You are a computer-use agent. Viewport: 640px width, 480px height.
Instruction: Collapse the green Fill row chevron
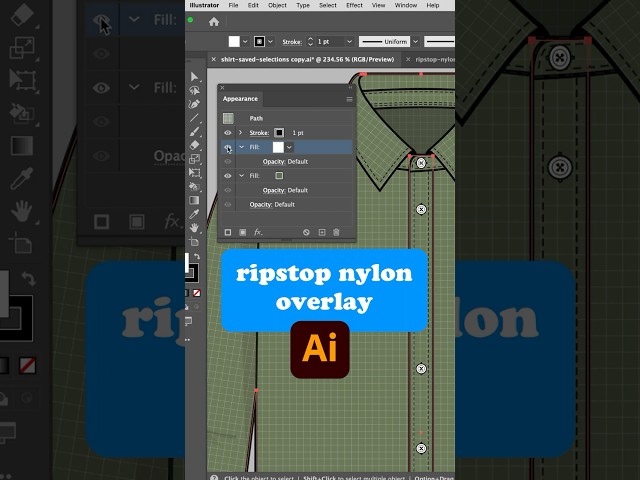tap(242, 176)
